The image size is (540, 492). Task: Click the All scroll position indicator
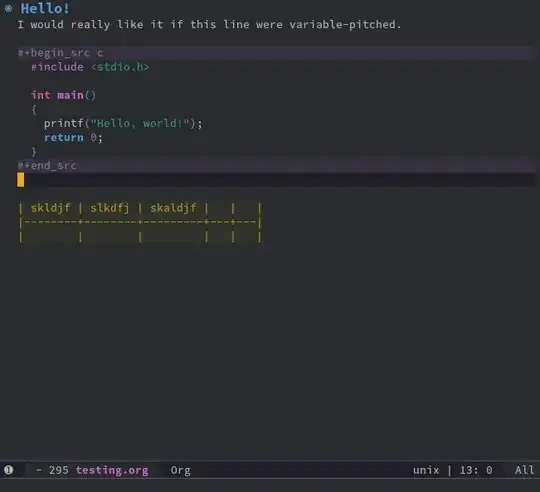coord(525,470)
